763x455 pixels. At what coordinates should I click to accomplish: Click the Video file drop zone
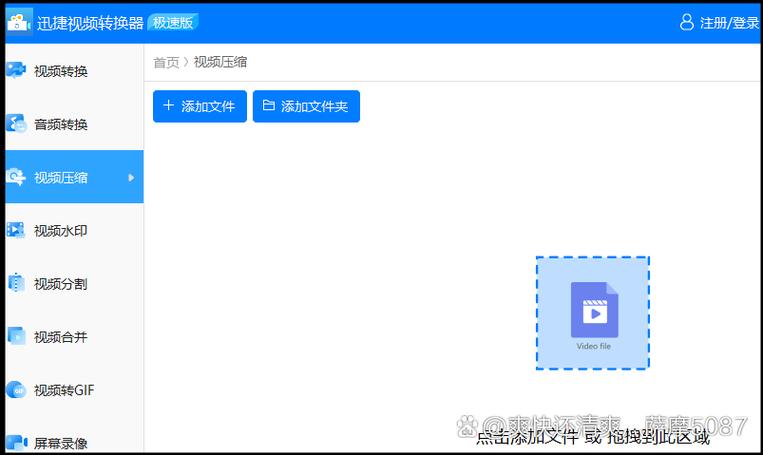tap(593, 313)
